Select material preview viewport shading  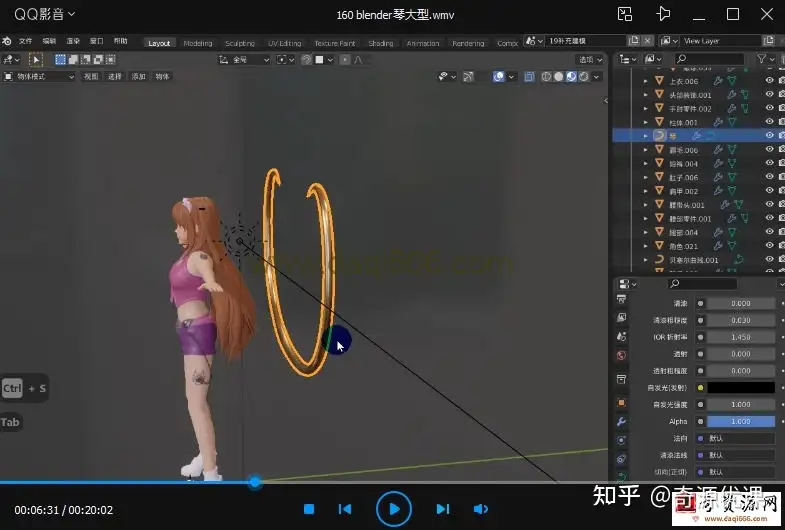tap(571, 77)
